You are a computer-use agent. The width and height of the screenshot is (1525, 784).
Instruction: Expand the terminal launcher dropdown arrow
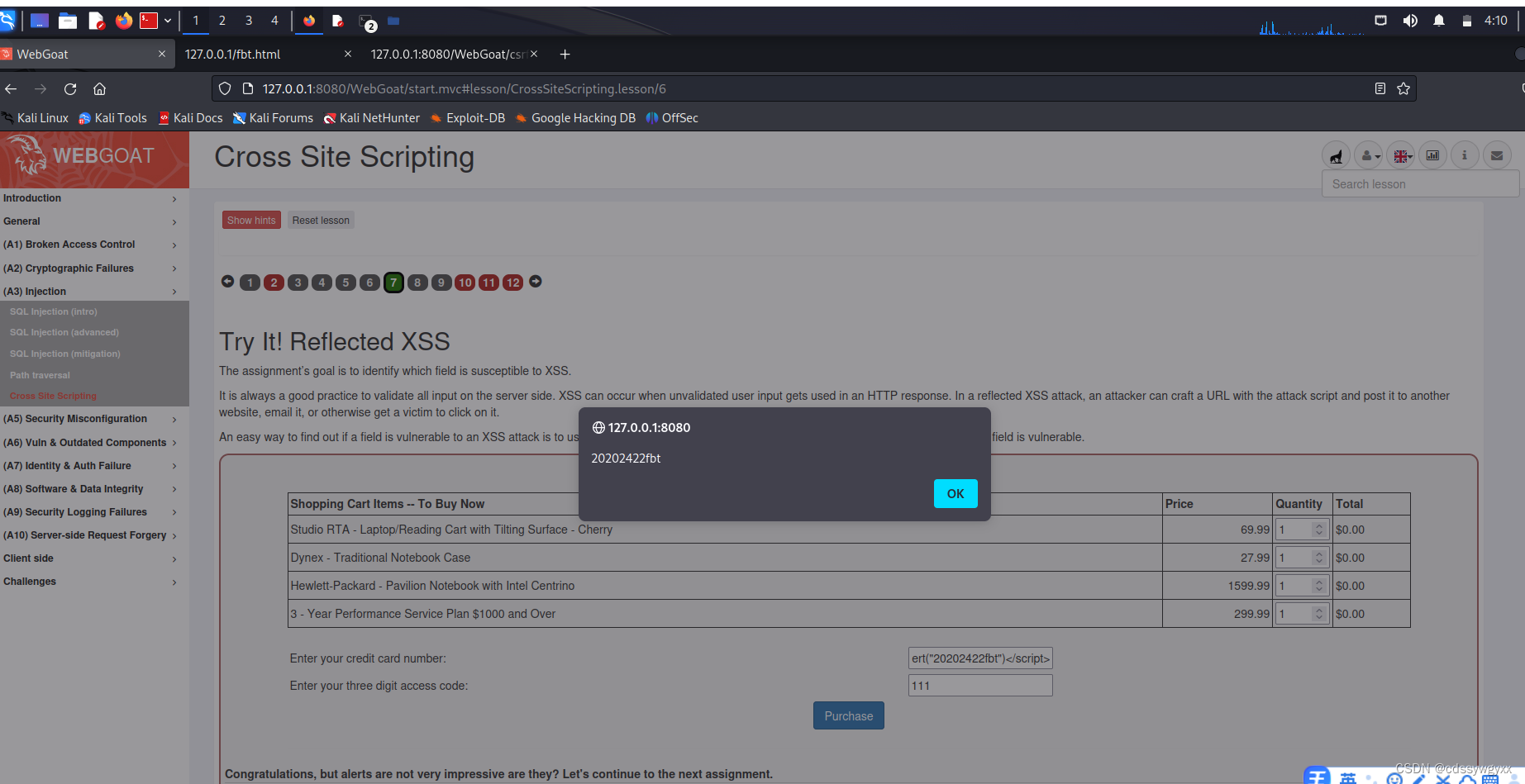click(x=168, y=21)
